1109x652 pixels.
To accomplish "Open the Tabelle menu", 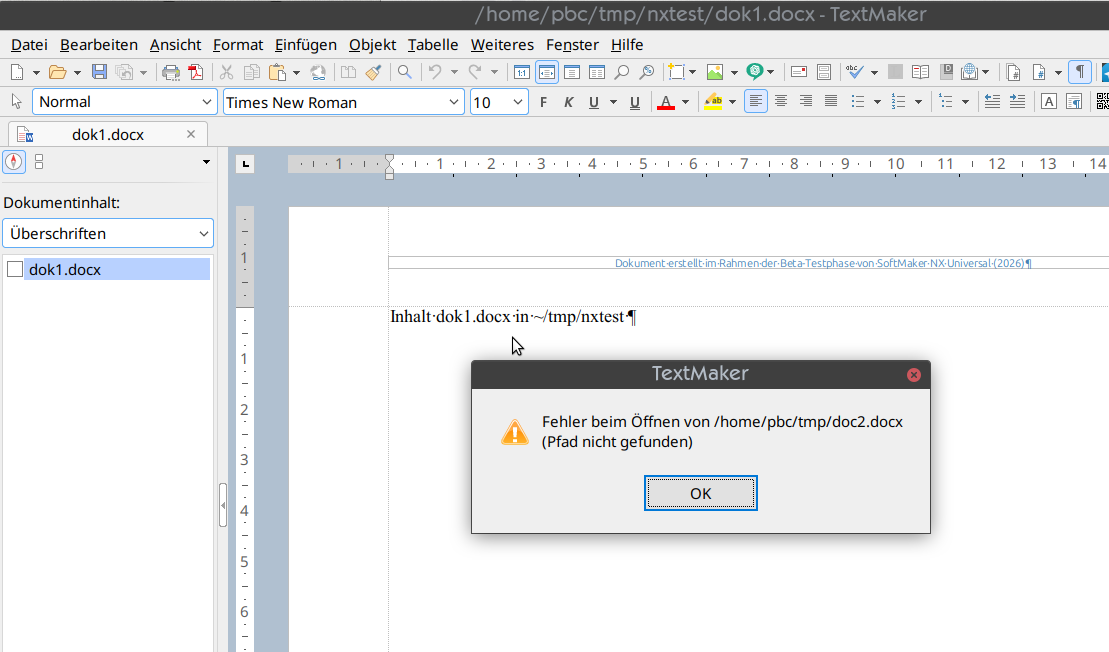I will (x=433, y=45).
